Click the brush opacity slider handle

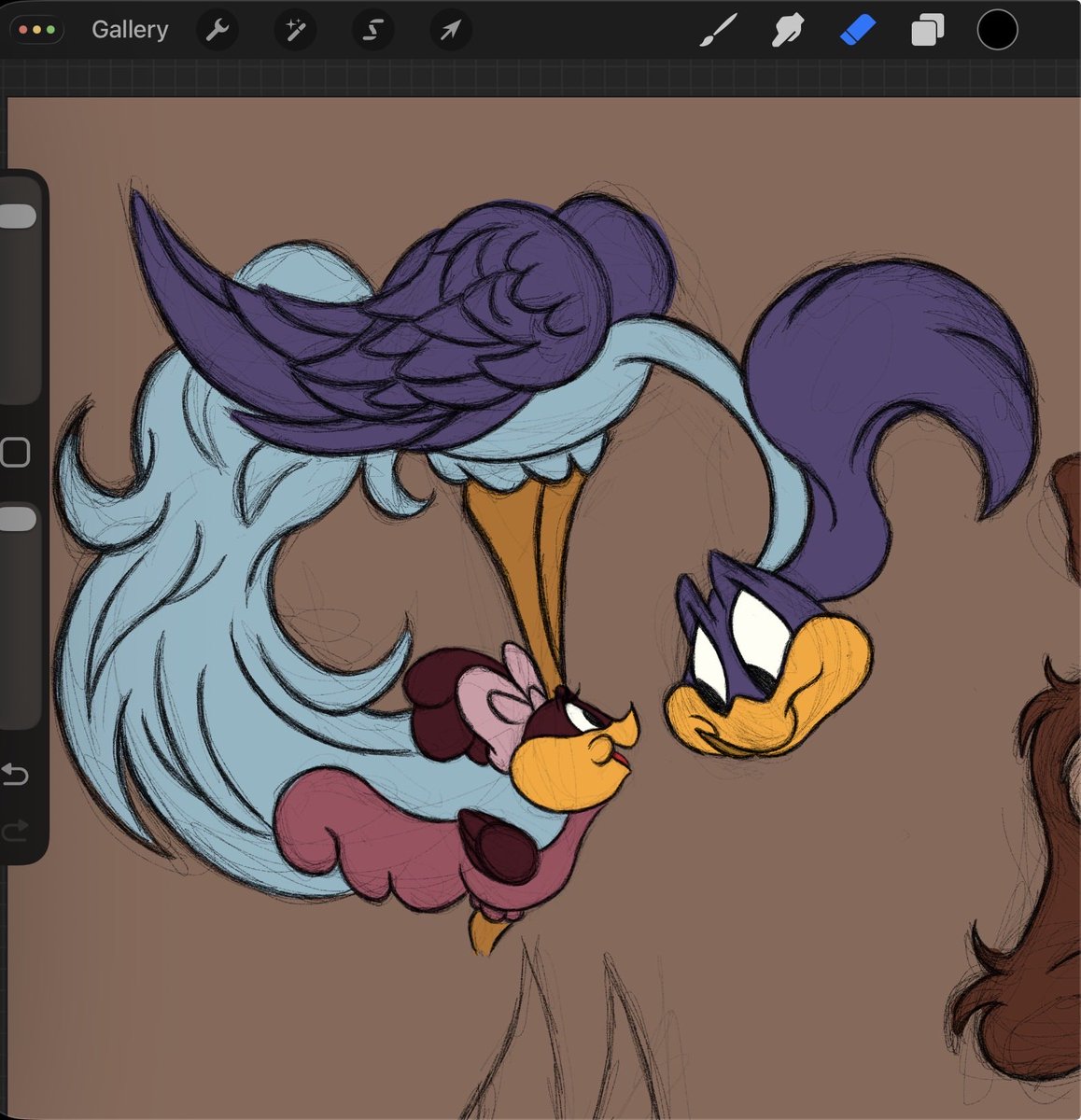click(17, 519)
